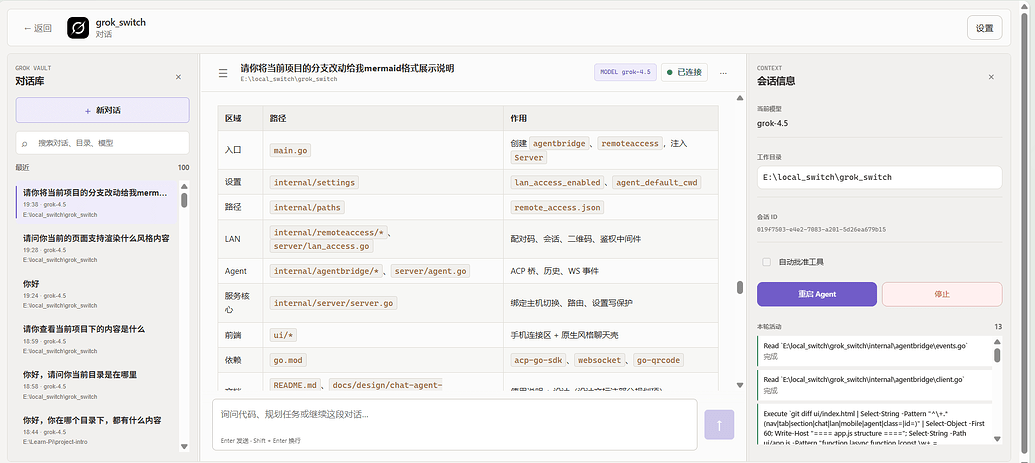The height and width of the screenshot is (463, 1035).
Task: Click the lan_access_enabled code tag
Action: (558, 182)
